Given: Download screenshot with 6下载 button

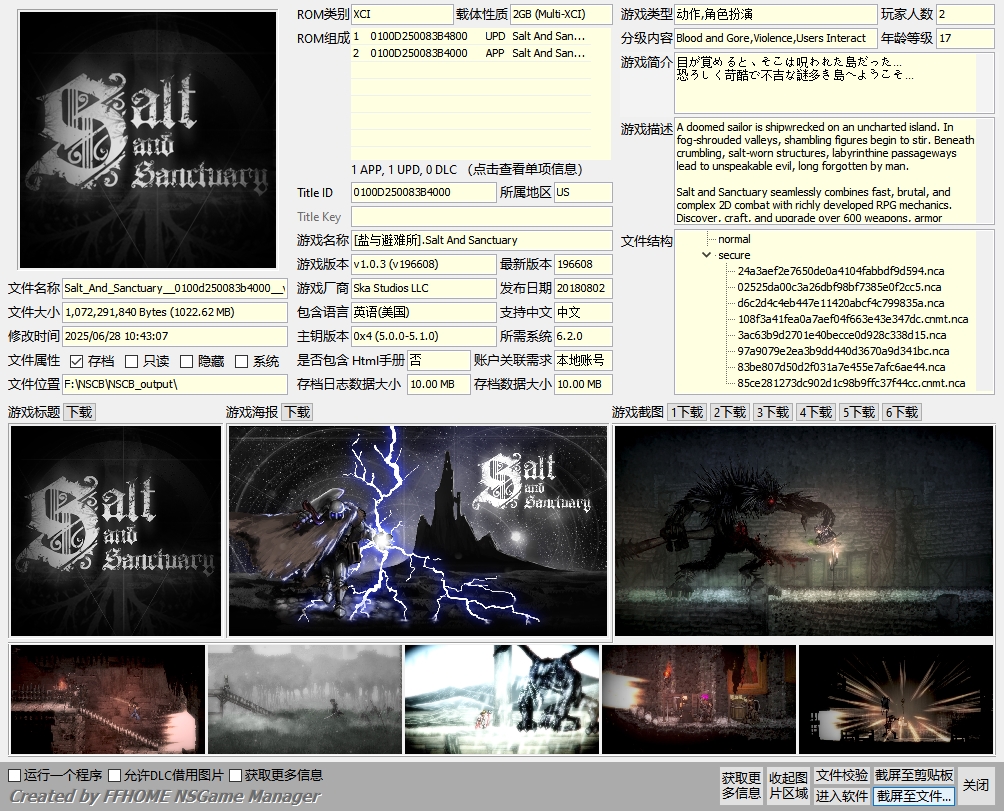Looking at the screenshot, I should click(x=902, y=412).
